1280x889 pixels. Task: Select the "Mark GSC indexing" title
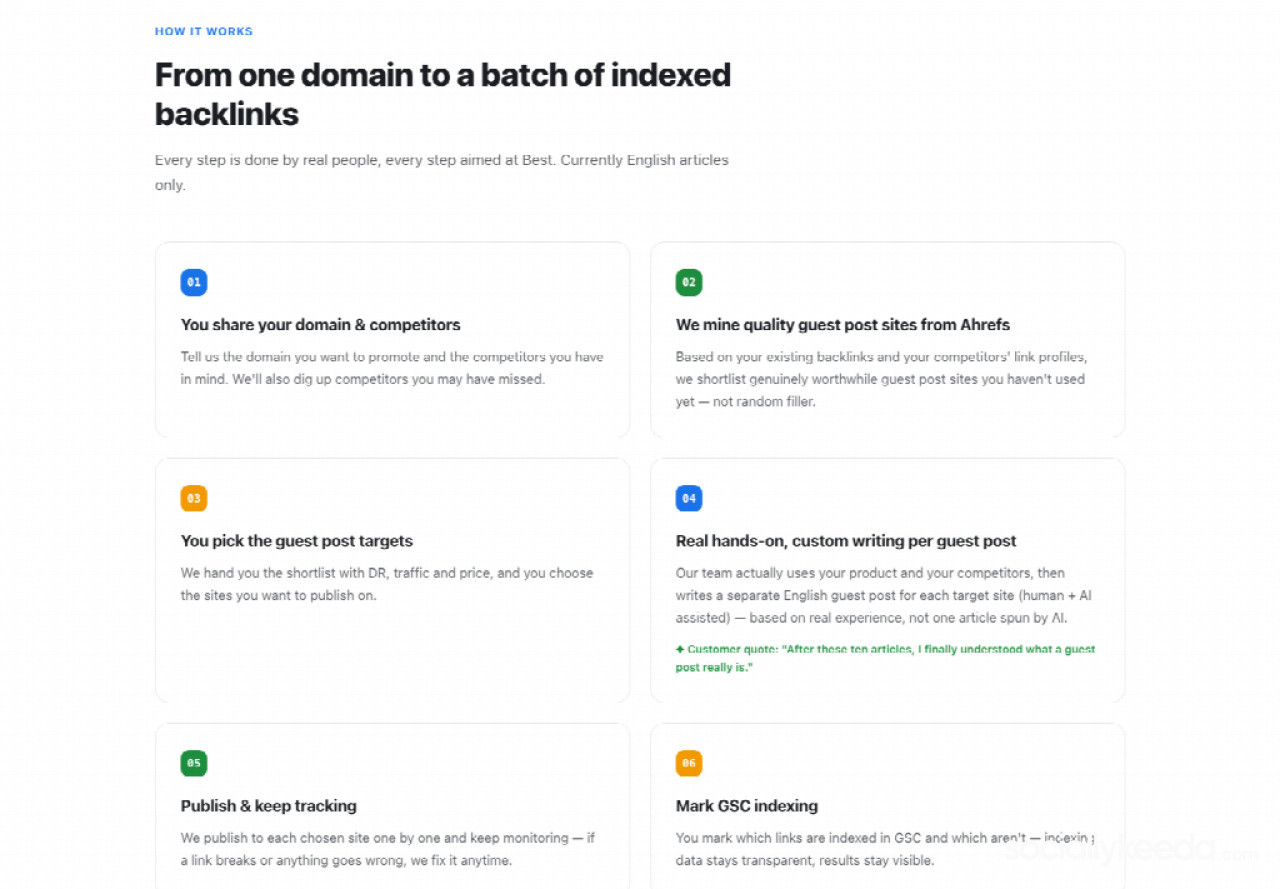[x=747, y=806]
